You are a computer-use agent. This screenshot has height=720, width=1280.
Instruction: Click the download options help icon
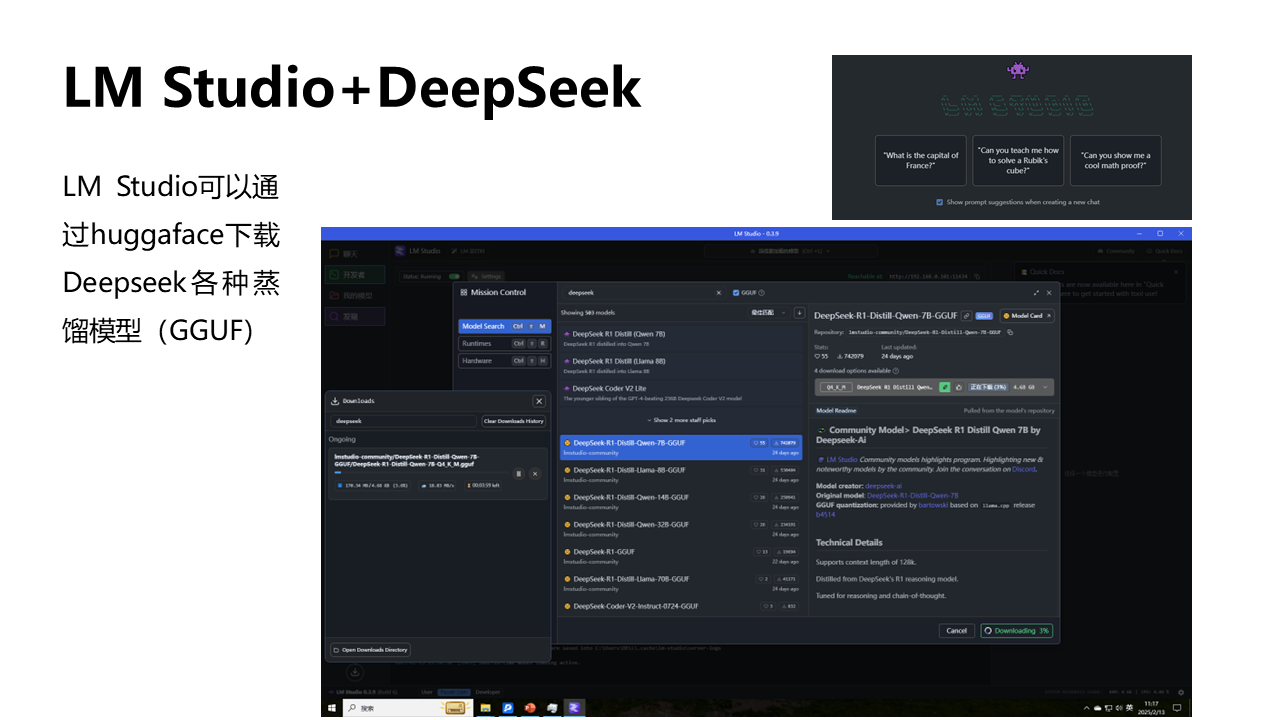point(895,370)
